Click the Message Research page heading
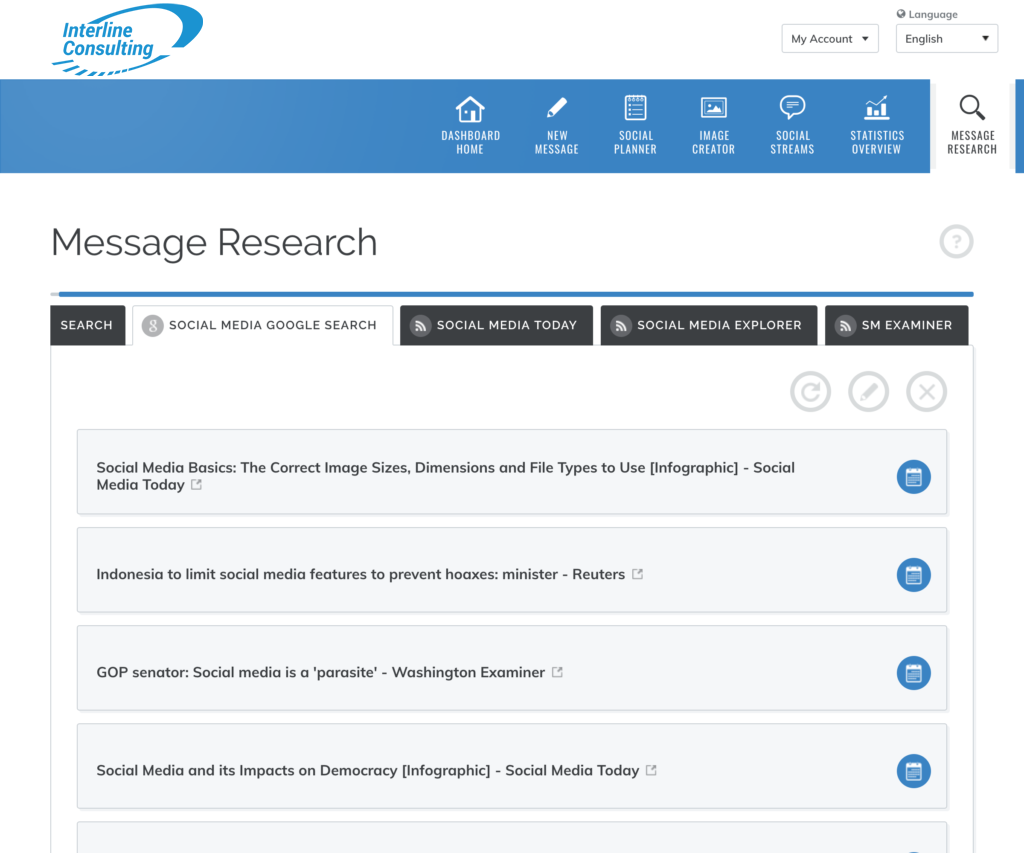The image size is (1024, 853). tap(214, 242)
